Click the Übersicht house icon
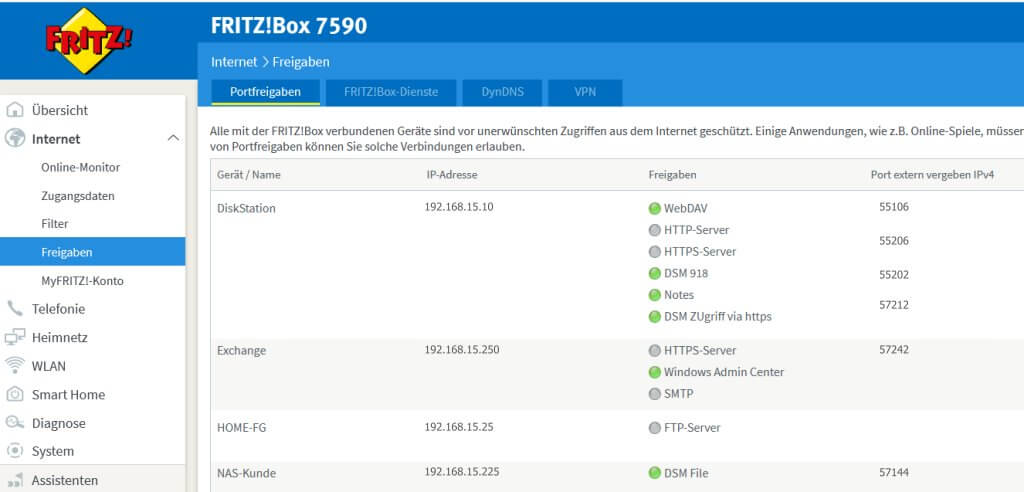 click(x=14, y=110)
